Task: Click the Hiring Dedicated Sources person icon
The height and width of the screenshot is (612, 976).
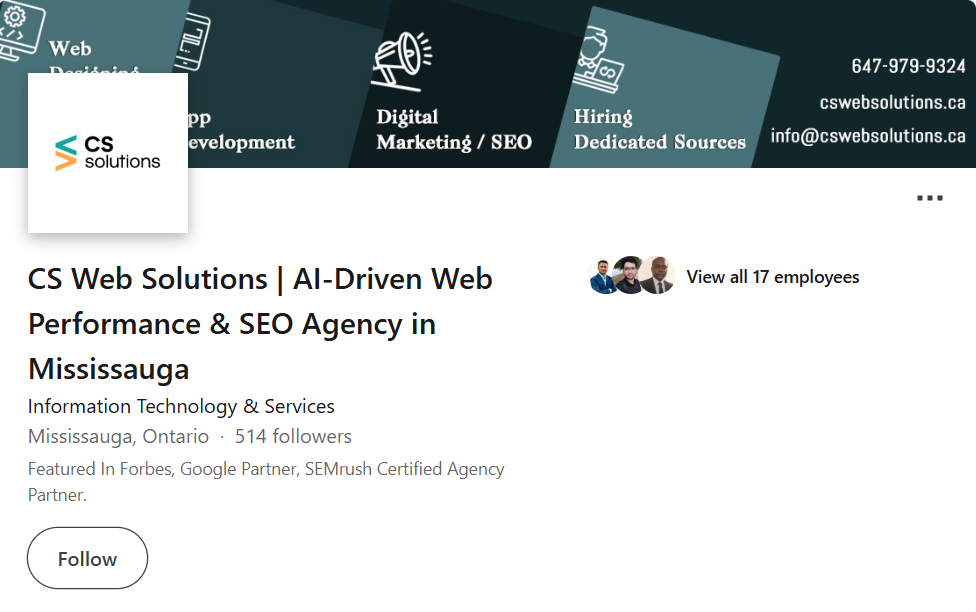Action: (x=598, y=60)
